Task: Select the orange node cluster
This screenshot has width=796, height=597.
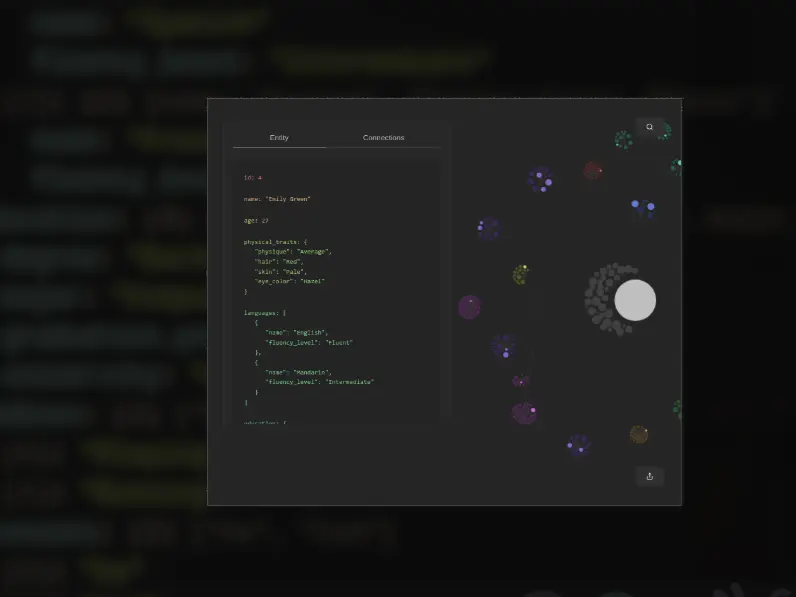Action: coord(639,434)
